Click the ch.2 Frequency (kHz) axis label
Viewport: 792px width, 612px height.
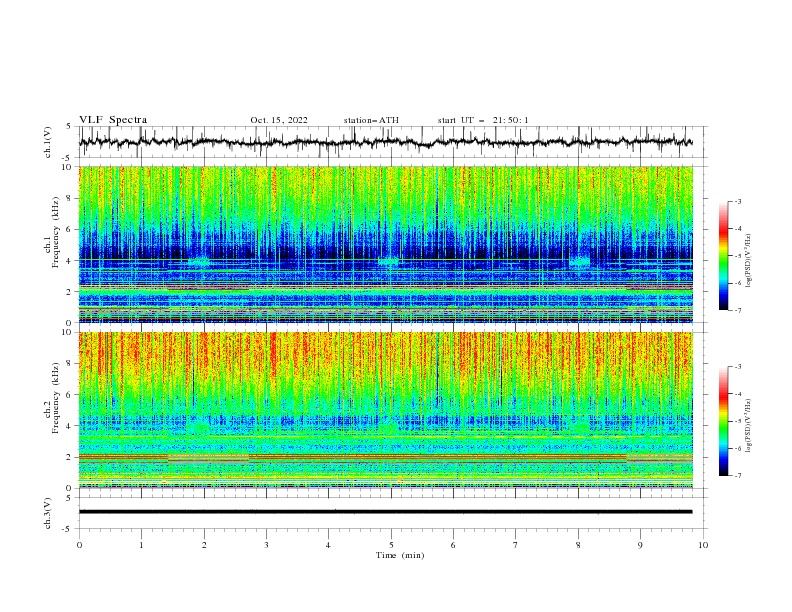52,398
